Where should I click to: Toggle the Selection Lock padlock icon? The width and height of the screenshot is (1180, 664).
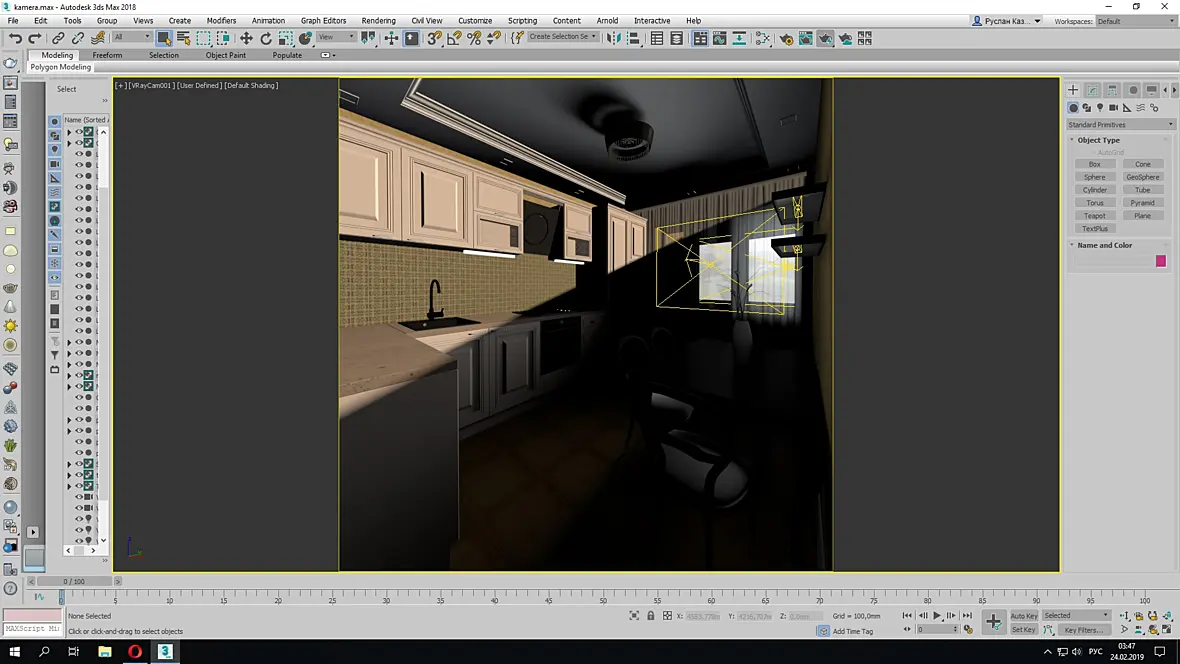tap(651, 616)
